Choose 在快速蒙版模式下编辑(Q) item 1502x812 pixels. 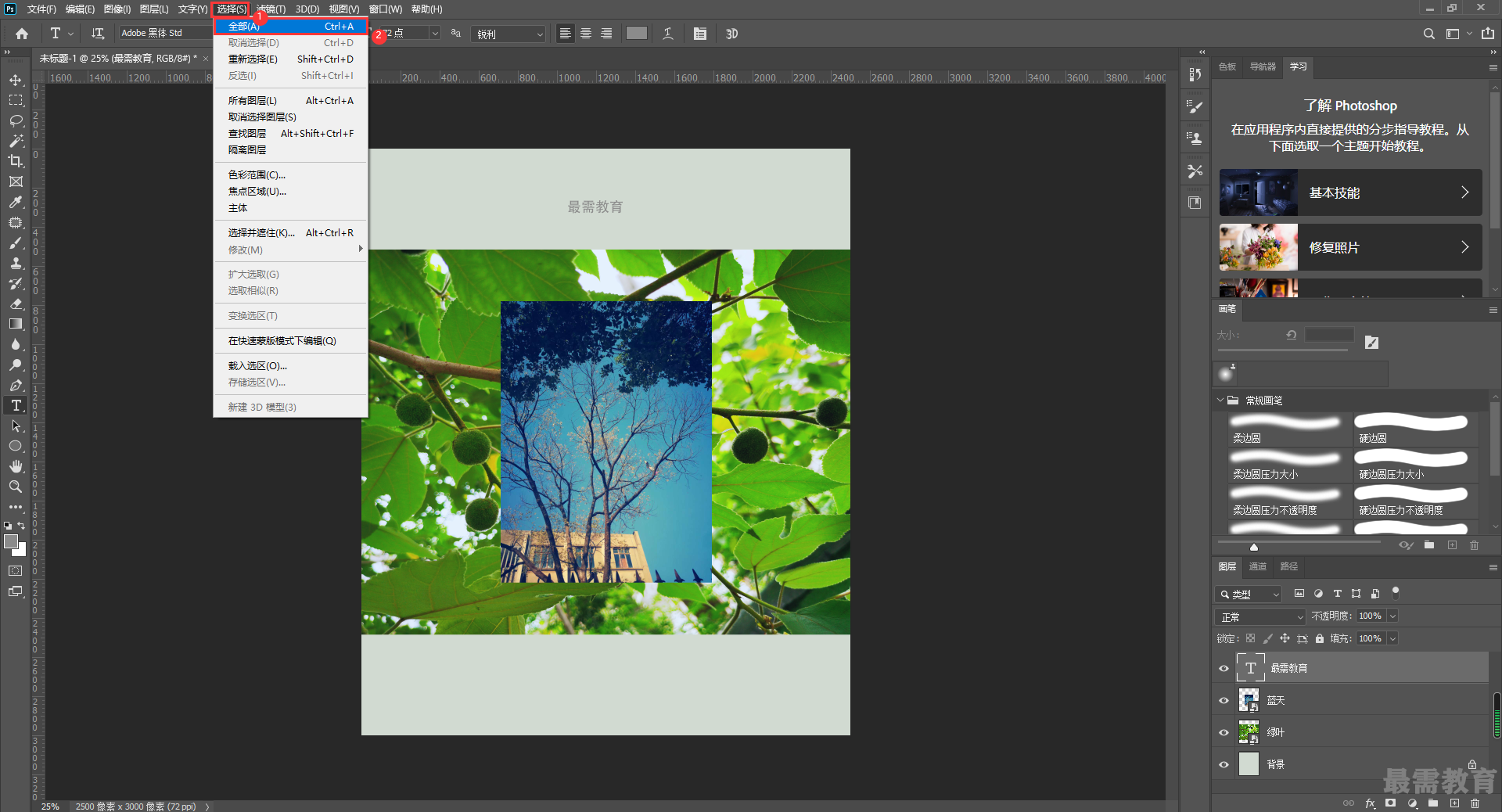click(x=290, y=340)
